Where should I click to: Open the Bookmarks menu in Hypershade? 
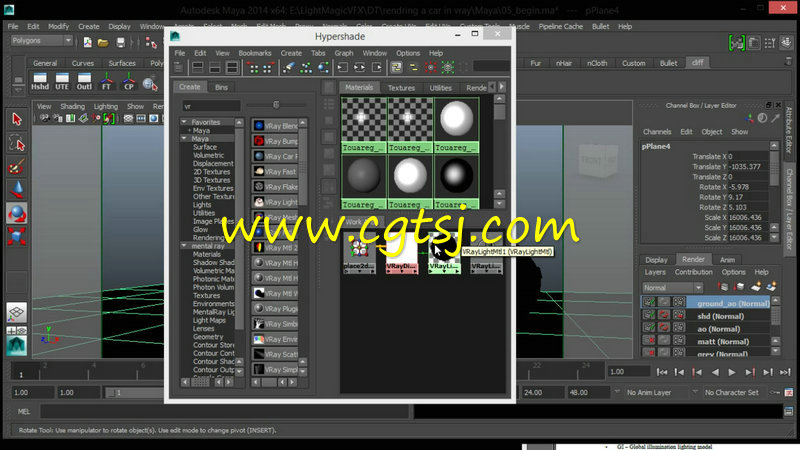[x=255, y=53]
